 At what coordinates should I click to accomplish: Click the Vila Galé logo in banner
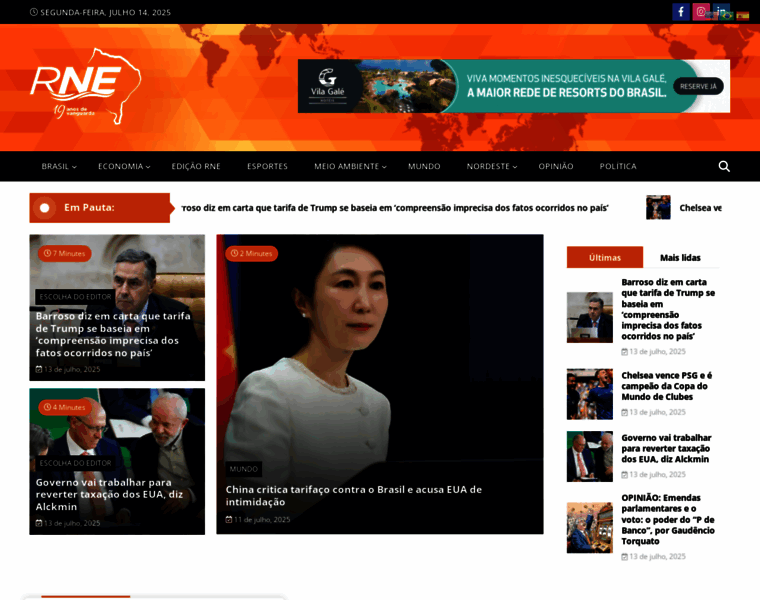click(328, 86)
